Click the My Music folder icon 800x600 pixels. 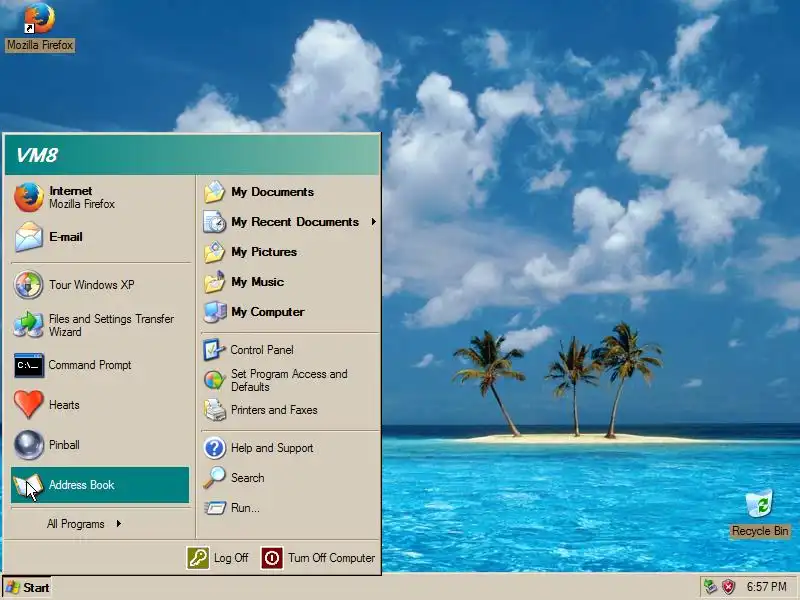(x=214, y=282)
